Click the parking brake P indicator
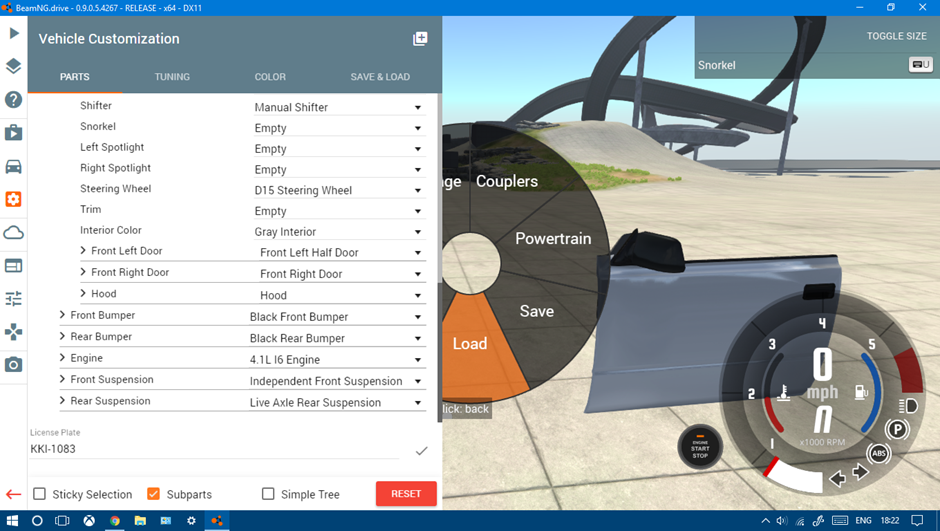The width and height of the screenshot is (940, 531). [897, 429]
